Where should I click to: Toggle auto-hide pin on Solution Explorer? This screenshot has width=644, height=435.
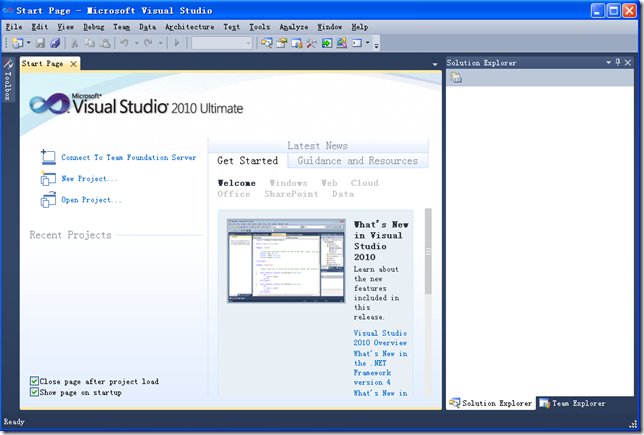[x=618, y=62]
